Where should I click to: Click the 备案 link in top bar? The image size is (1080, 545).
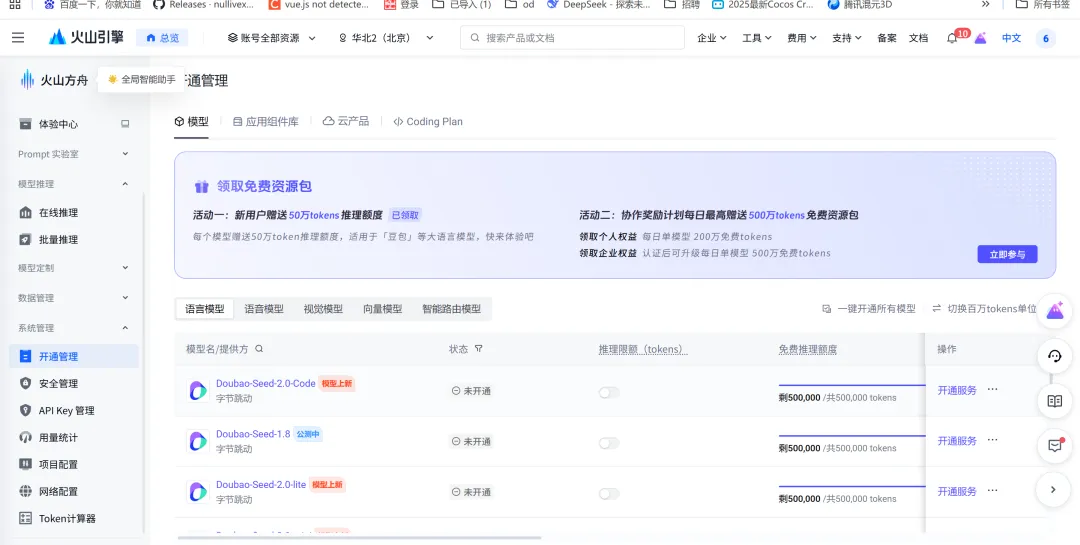click(x=886, y=38)
